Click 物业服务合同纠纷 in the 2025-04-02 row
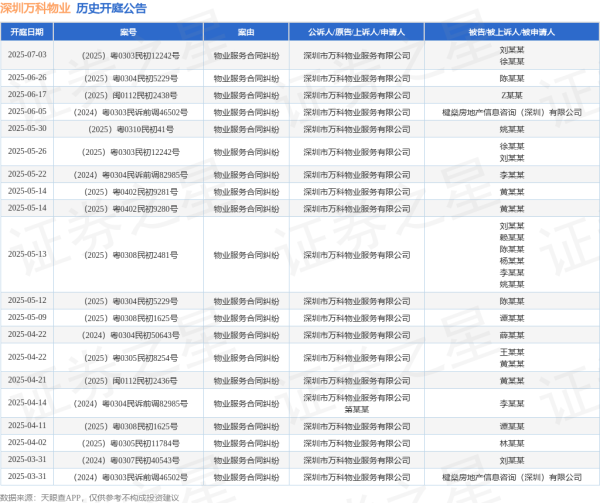Viewport: 600px width, 503px height. tap(246, 444)
